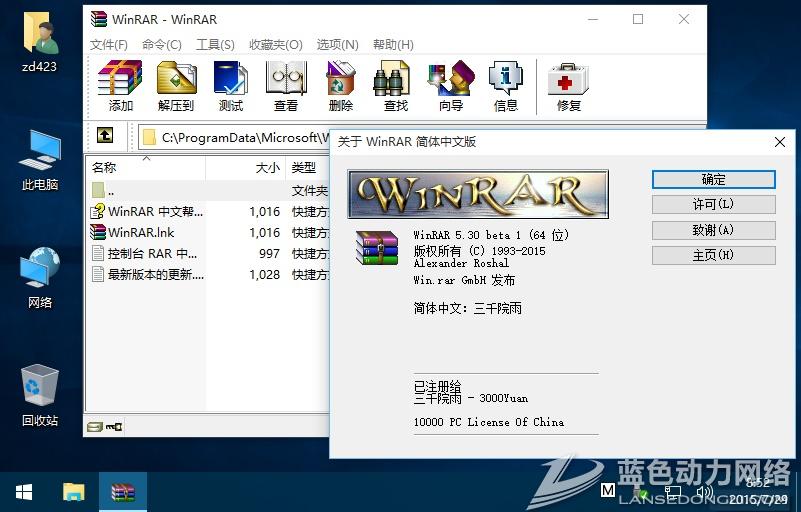Select the WinRAR.lnk file in list
801x512 pixels.
[x=141, y=232]
